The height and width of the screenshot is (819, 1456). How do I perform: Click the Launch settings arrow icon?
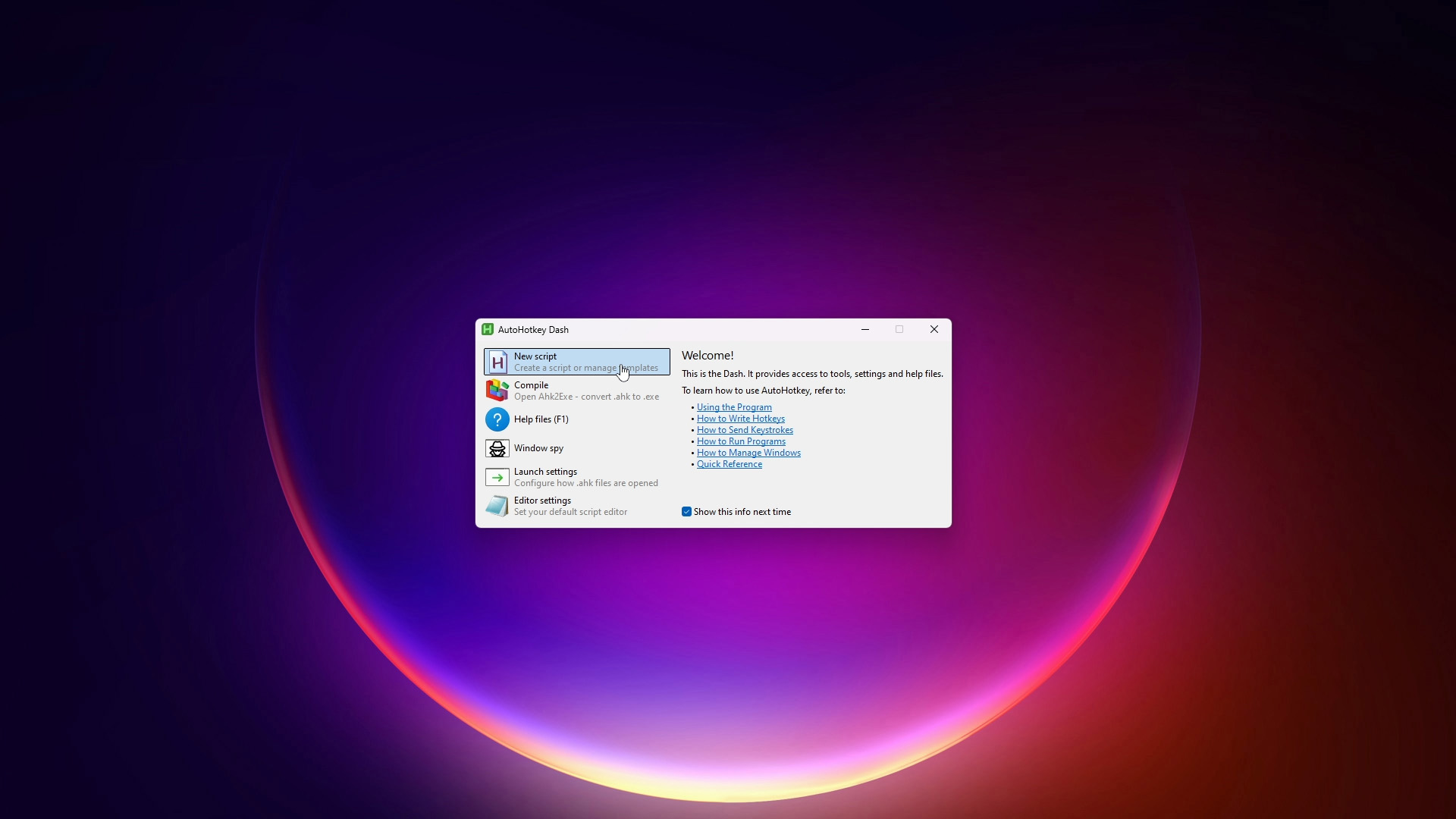pyautogui.click(x=497, y=477)
